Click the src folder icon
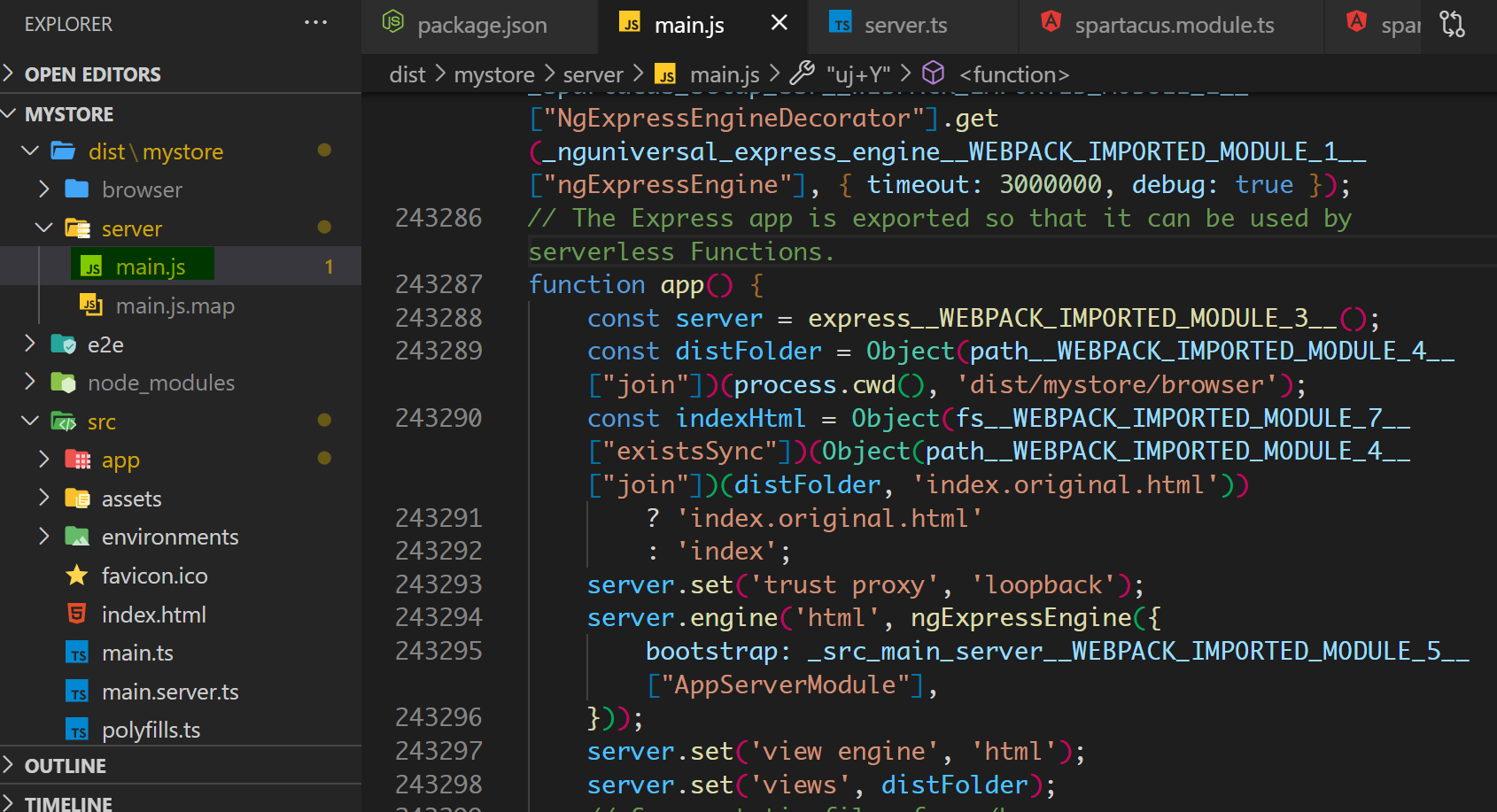The image size is (1497, 812). (63, 421)
